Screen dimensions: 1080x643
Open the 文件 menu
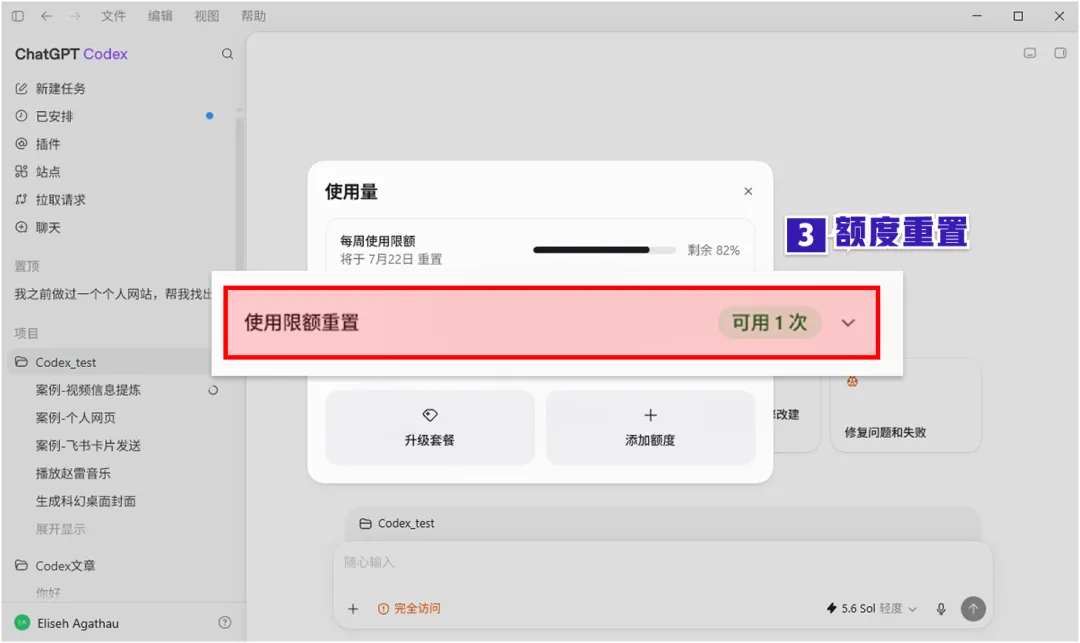[x=114, y=16]
